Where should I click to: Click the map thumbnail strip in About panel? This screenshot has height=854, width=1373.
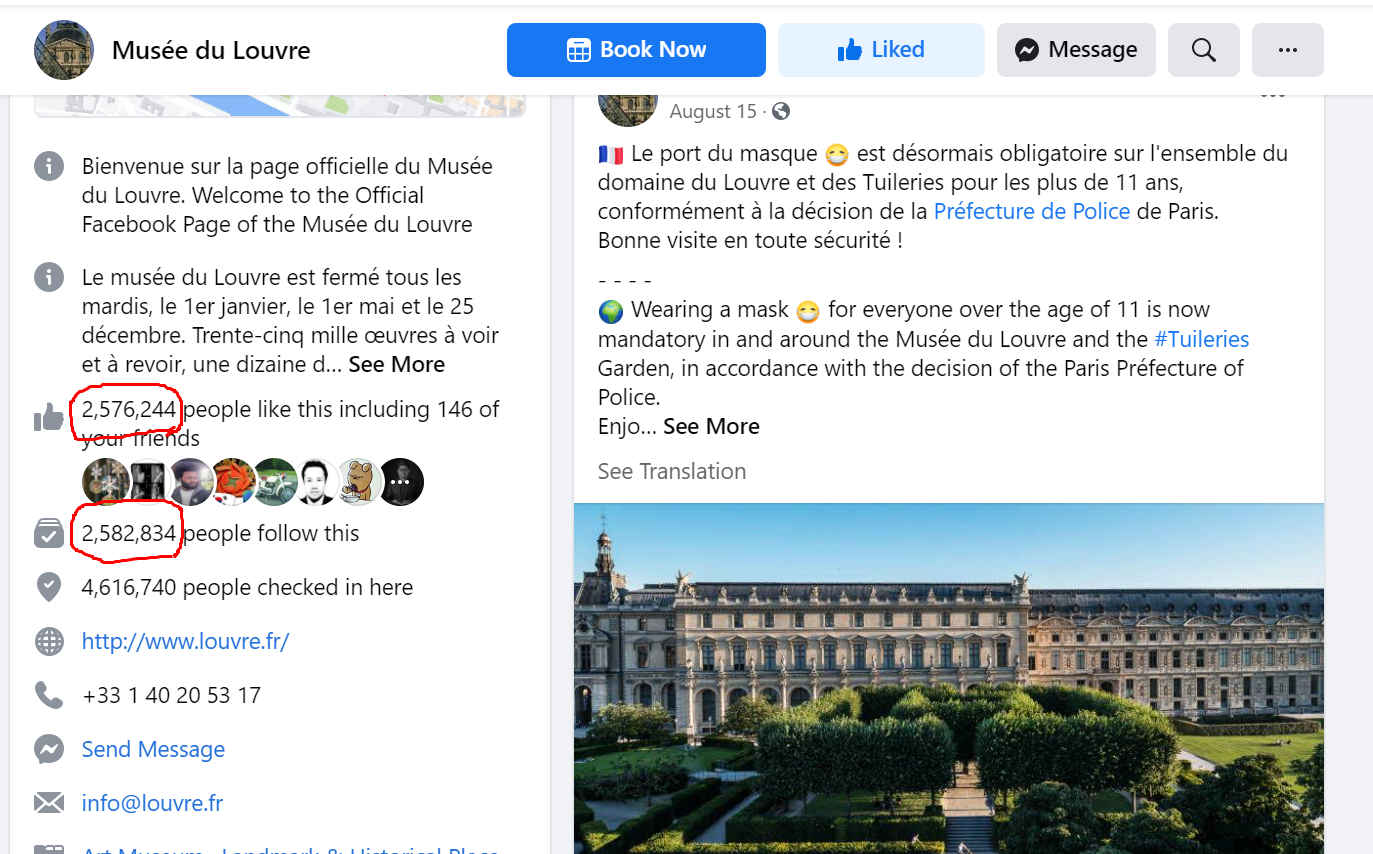point(280,106)
